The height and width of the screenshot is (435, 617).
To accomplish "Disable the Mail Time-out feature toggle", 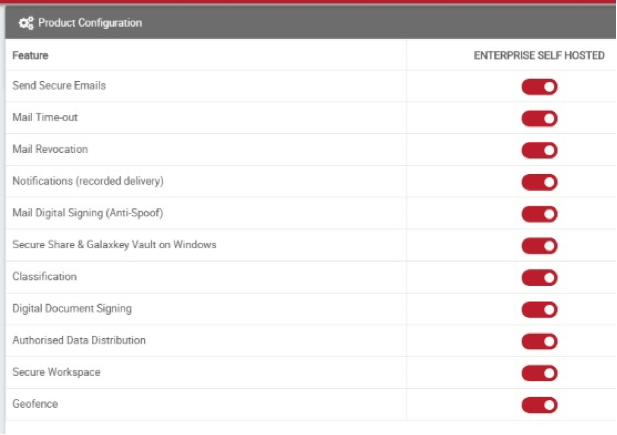I will [x=539, y=118].
